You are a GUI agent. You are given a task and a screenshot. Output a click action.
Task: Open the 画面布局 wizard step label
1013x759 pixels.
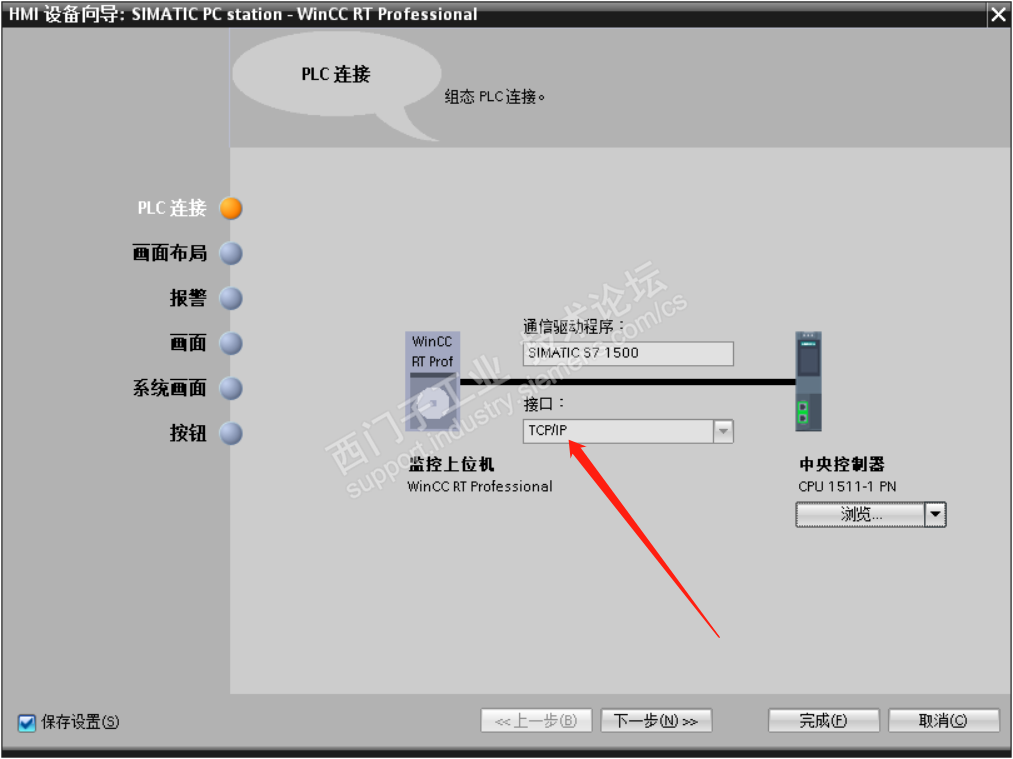point(169,253)
